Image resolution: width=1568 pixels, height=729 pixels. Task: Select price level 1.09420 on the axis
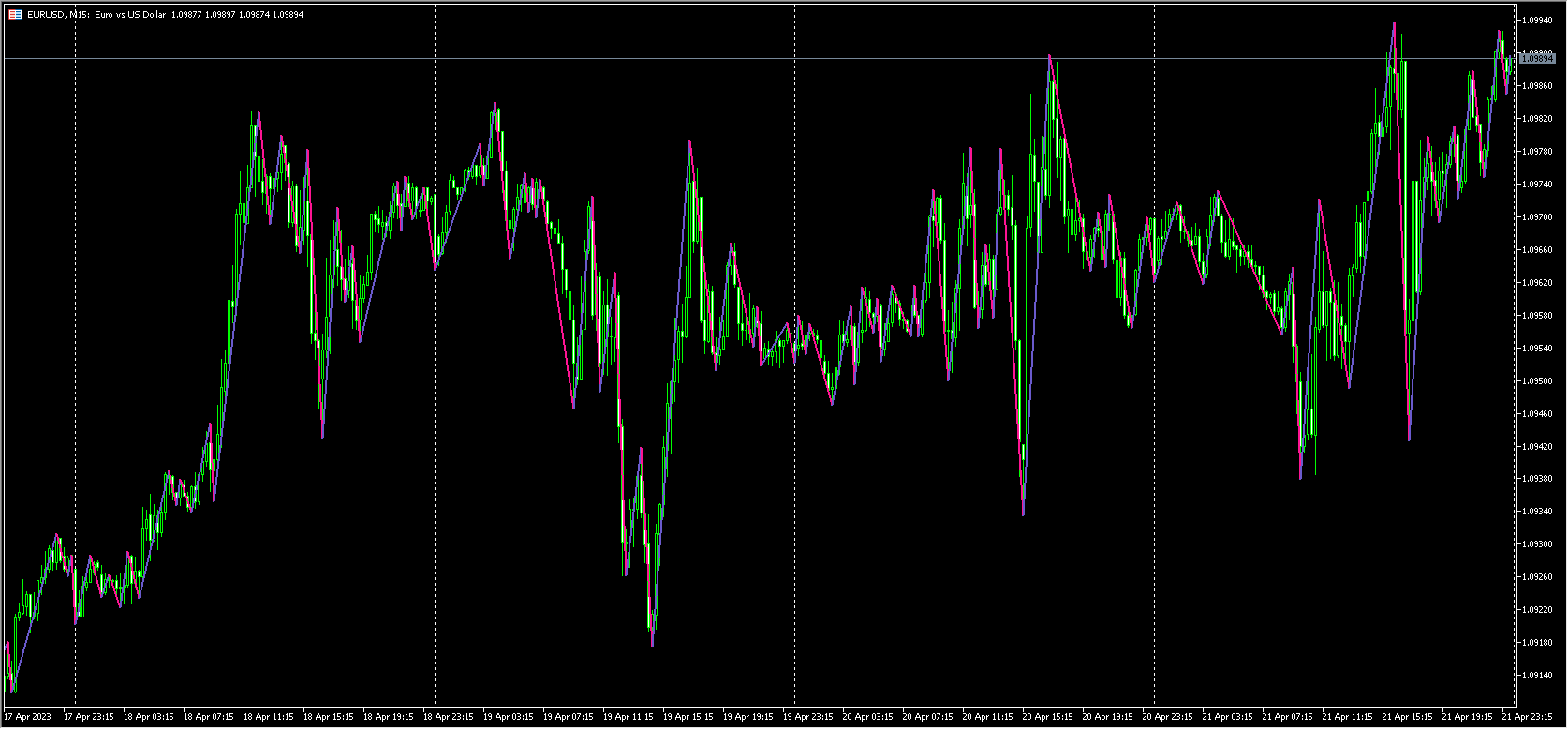point(1537,447)
